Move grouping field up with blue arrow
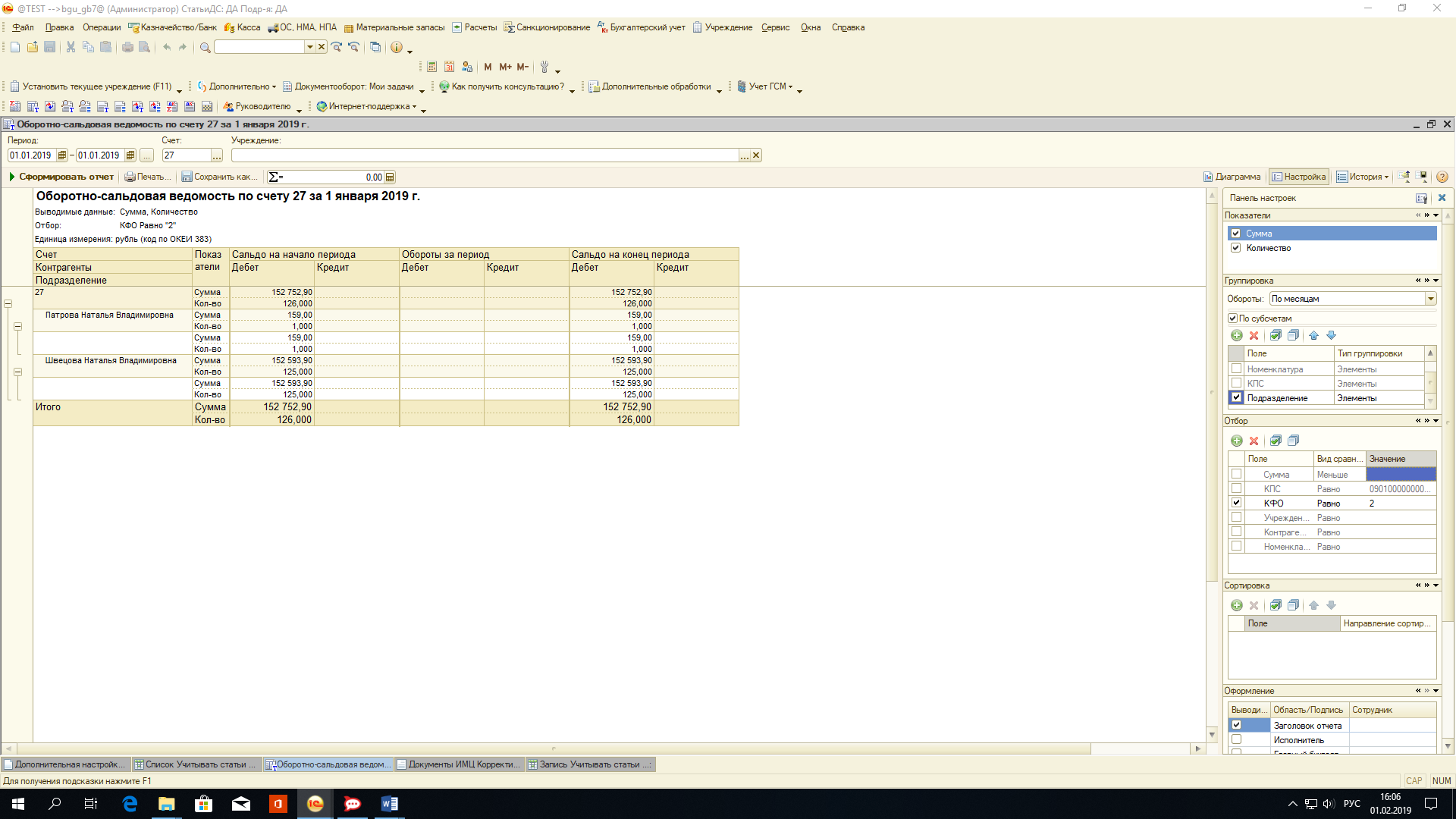 pyautogui.click(x=1313, y=335)
